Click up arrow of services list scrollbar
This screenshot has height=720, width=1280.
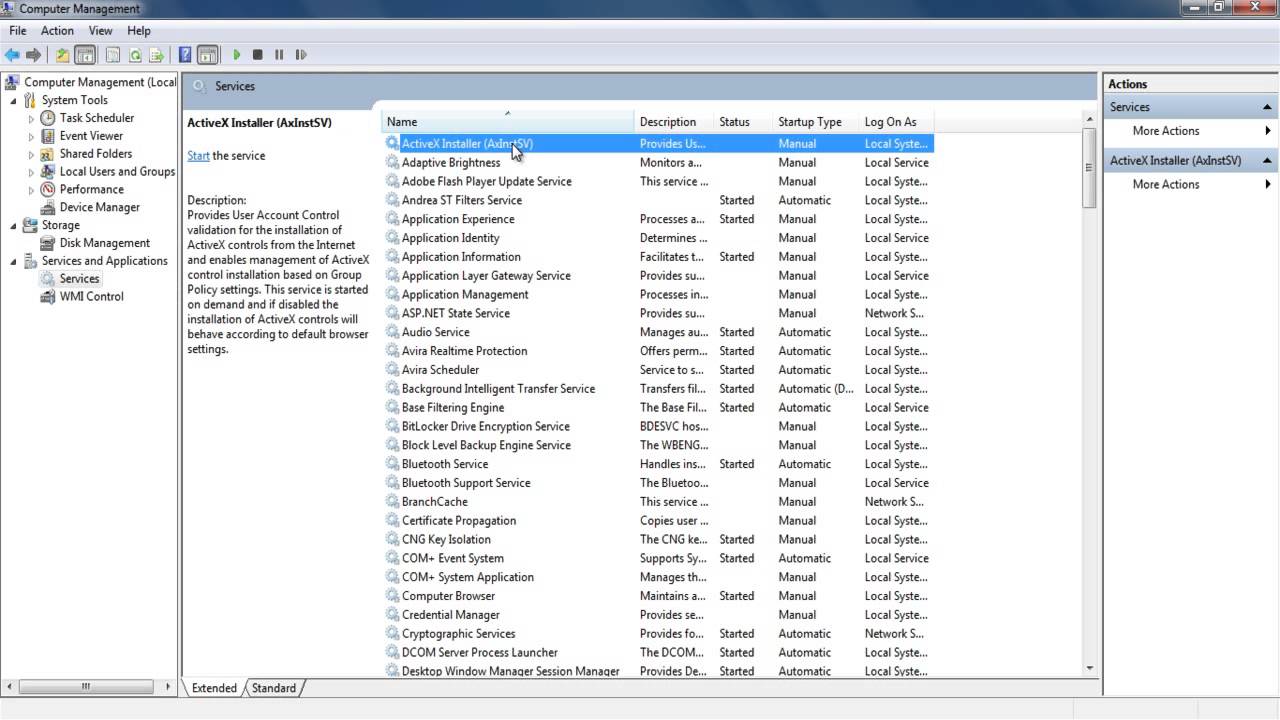(x=1089, y=120)
